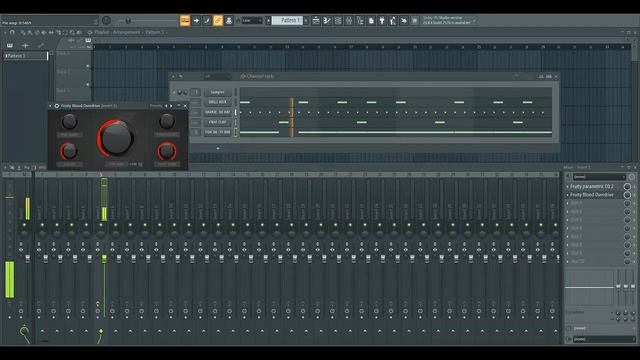
Task: Click the round knob next to hint bar
Action: coord(106,20)
